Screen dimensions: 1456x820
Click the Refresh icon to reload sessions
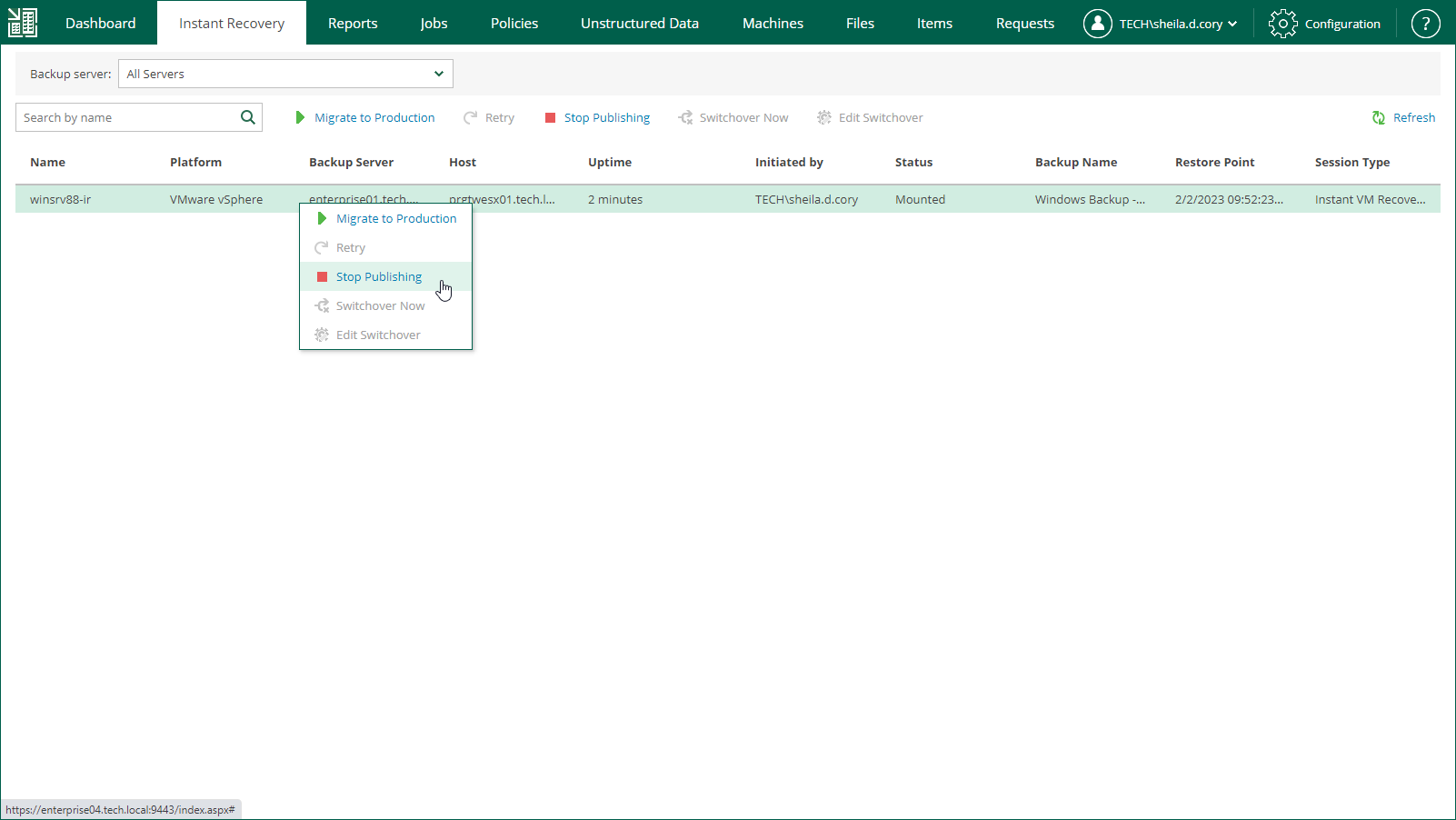[x=1378, y=117]
